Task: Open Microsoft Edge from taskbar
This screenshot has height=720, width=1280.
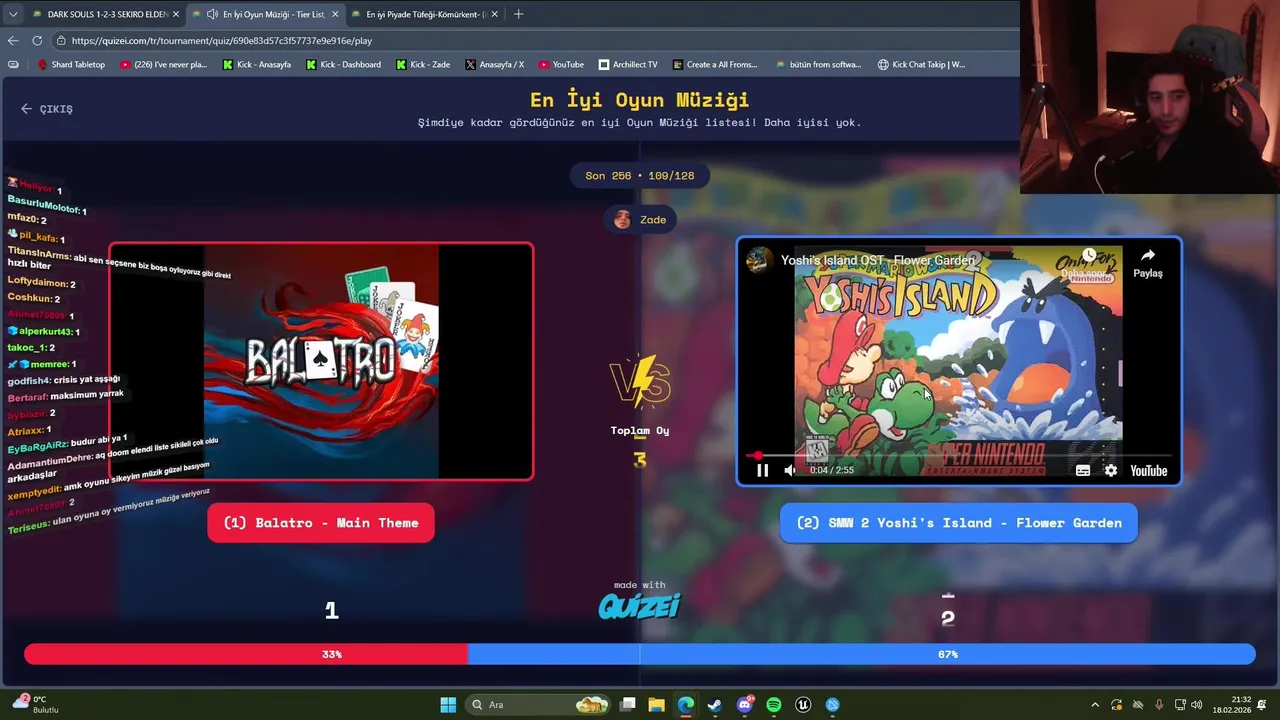Action: [x=686, y=705]
